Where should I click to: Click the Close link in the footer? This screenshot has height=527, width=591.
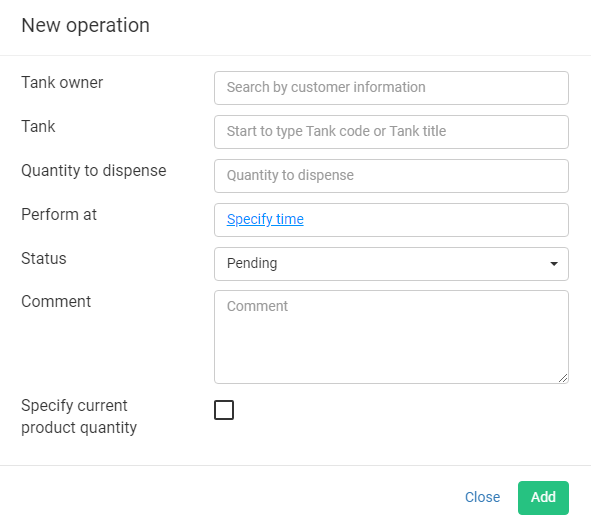(x=482, y=497)
